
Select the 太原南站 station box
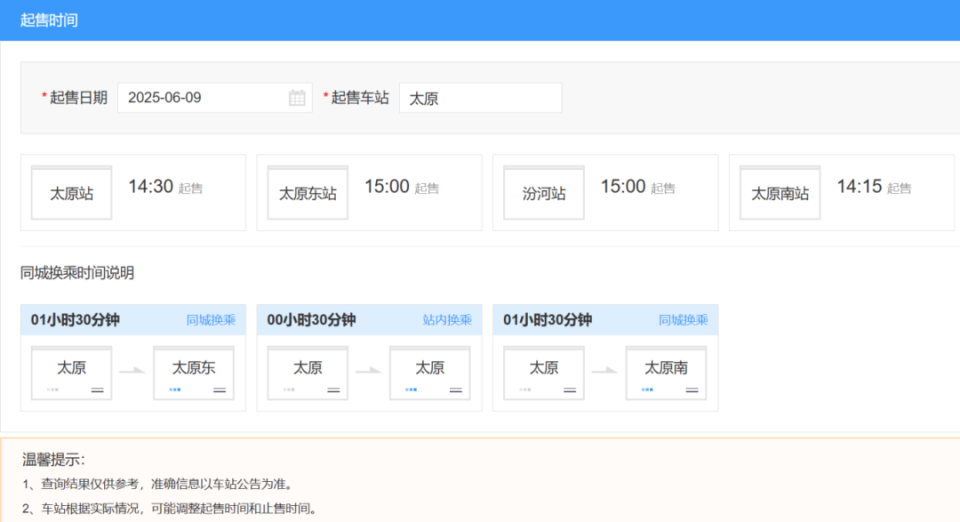click(780, 193)
